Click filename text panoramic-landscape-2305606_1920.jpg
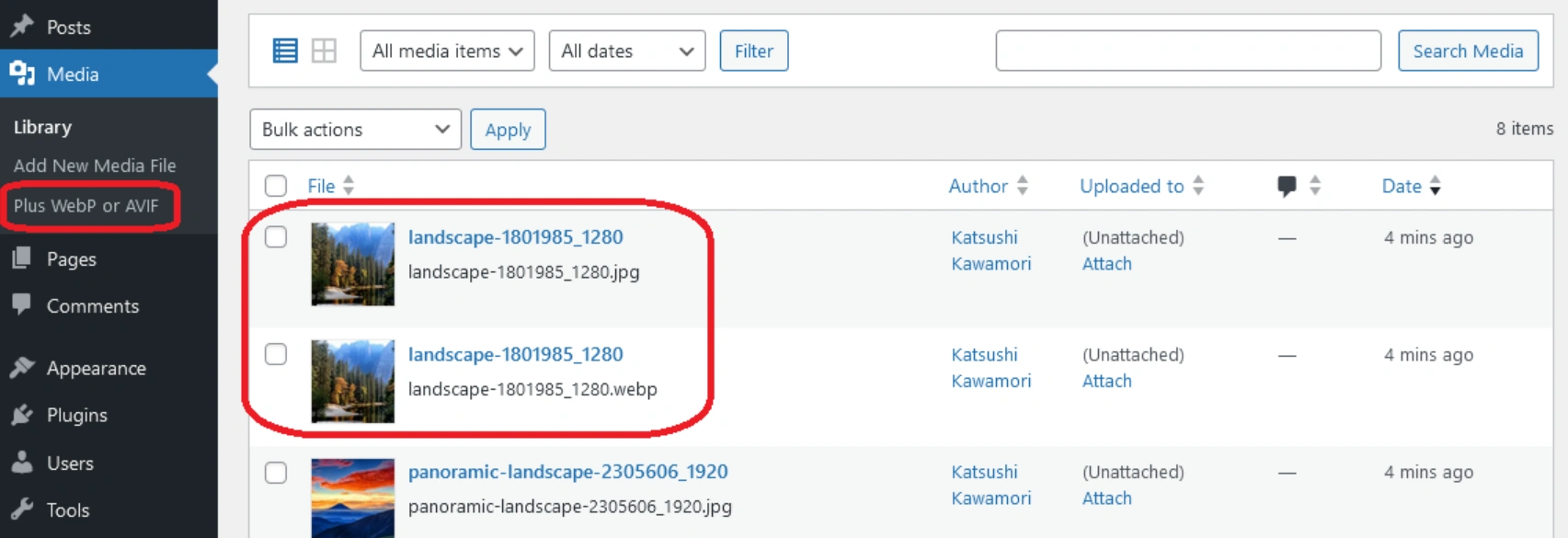 click(x=570, y=507)
